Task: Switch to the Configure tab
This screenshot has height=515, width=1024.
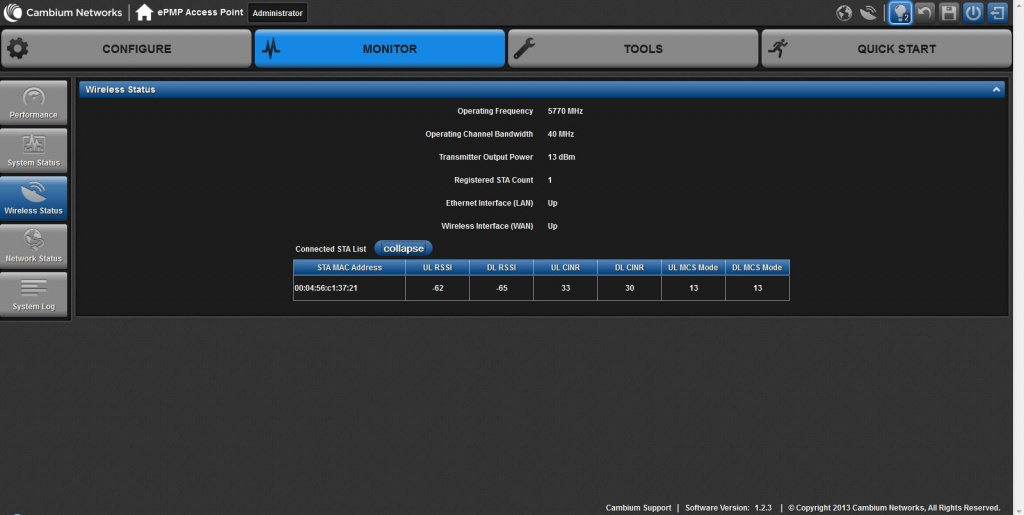Action: (126, 48)
